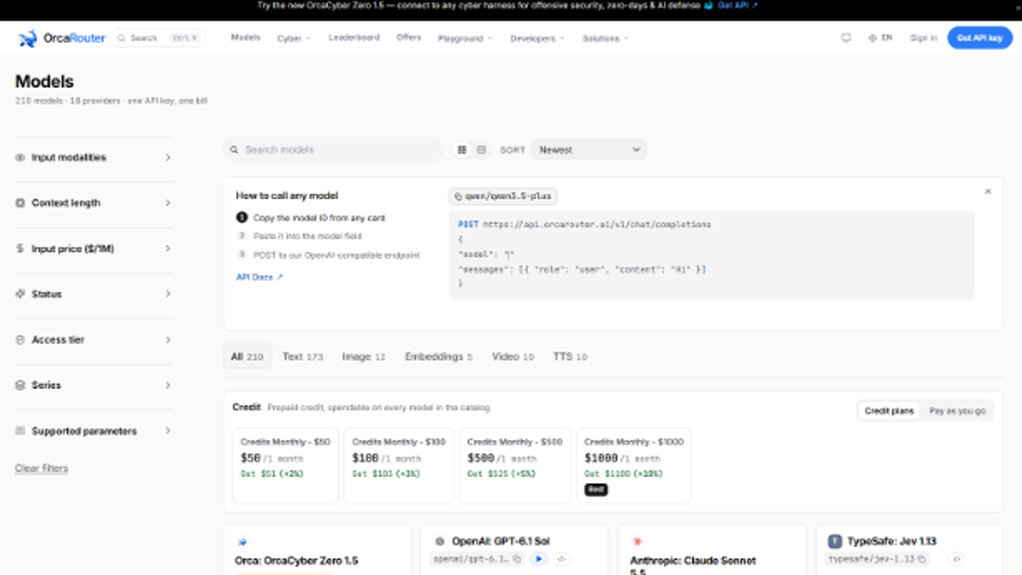Click Clear filters link

[42, 468]
